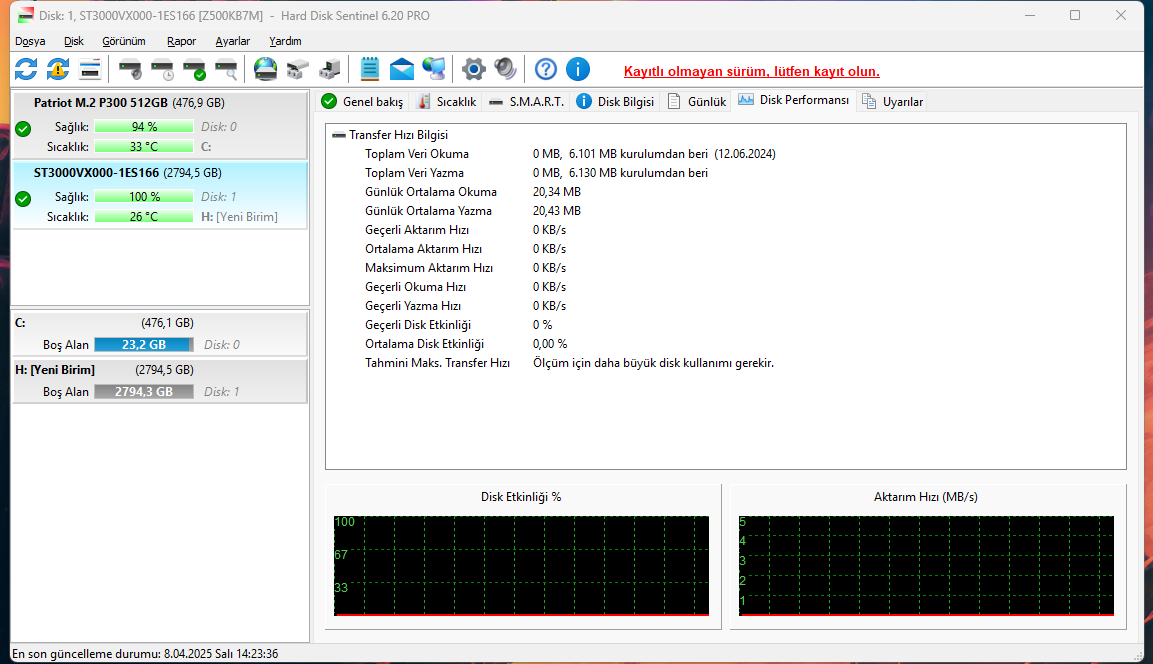Click the Disk Etkinliği % graph
Image resolution: width=1153 pixels, height=664 pixels.
521,565
